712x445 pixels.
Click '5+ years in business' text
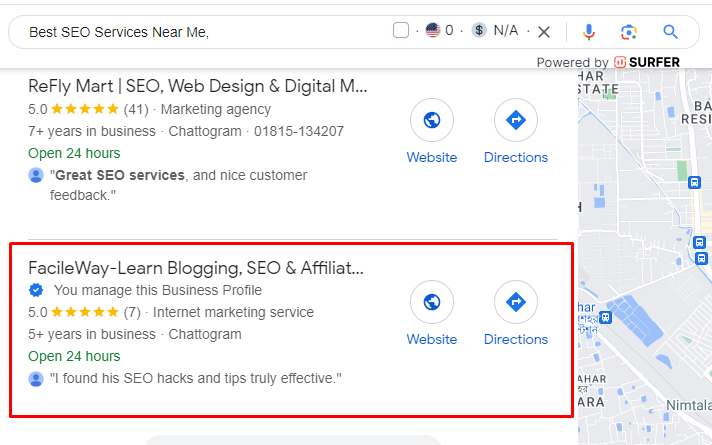[x=92, y=334]
